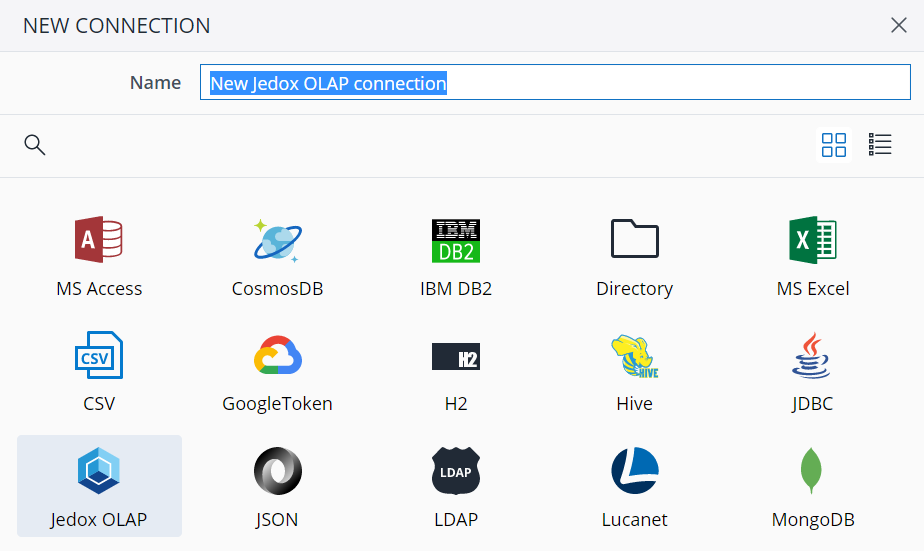Switch to grid view layout
The image size is (924, 551).
(x=833, y=145)
